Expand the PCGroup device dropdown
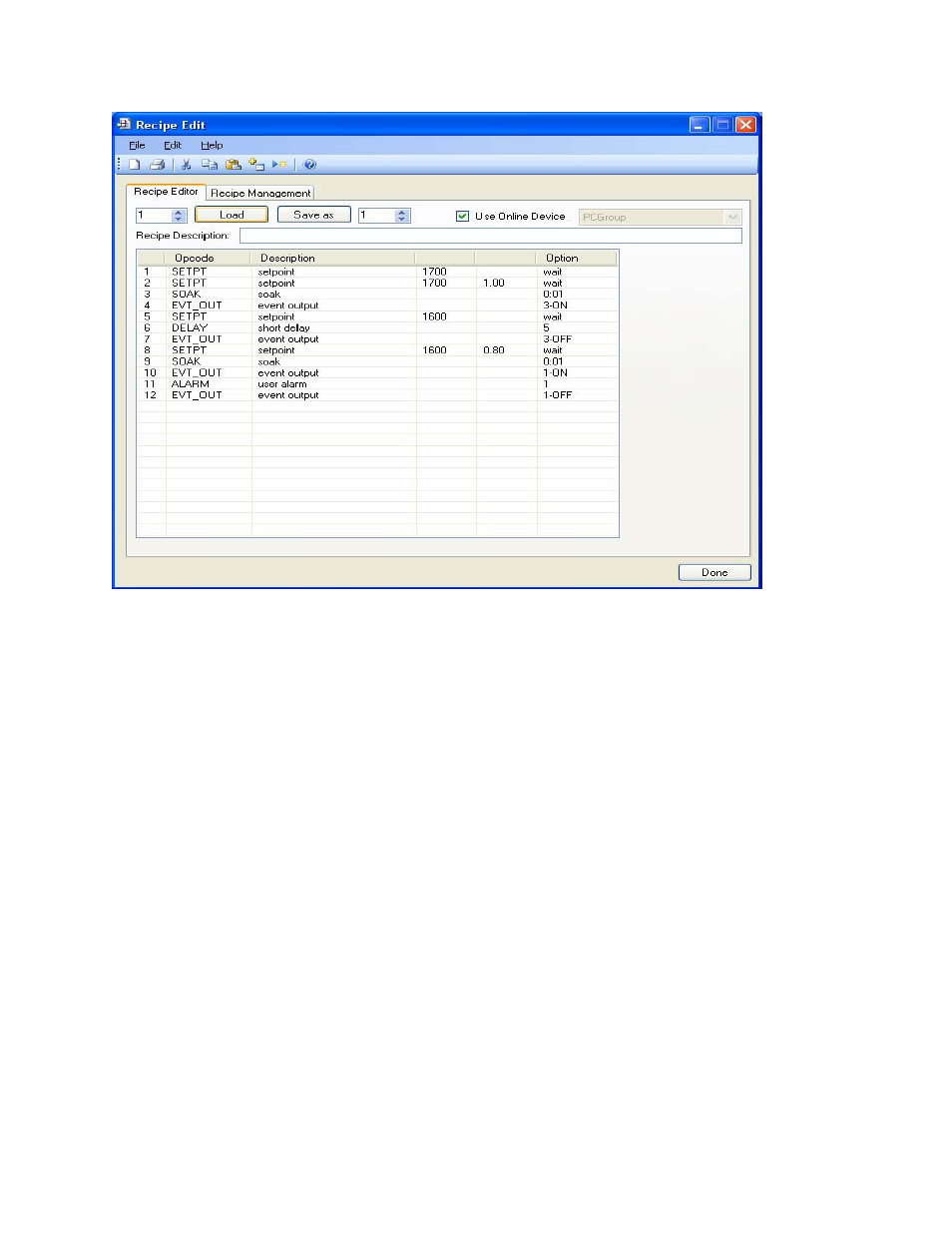Screen dimensions: 952x1233 tap(732, 217)
